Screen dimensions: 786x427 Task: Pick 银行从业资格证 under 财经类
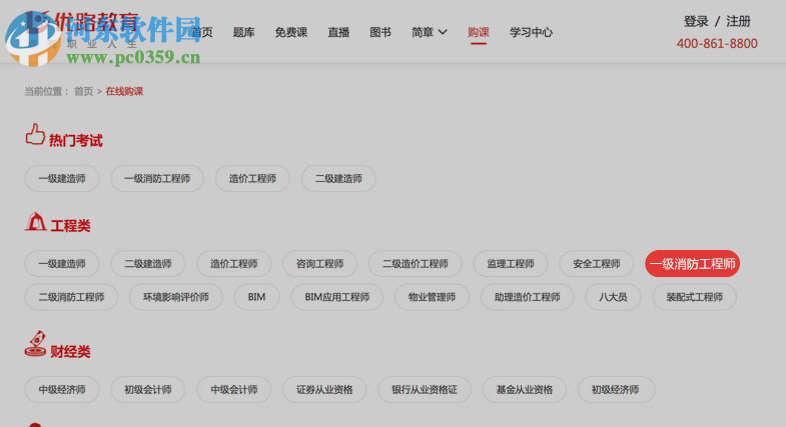[x=425, y=389]
